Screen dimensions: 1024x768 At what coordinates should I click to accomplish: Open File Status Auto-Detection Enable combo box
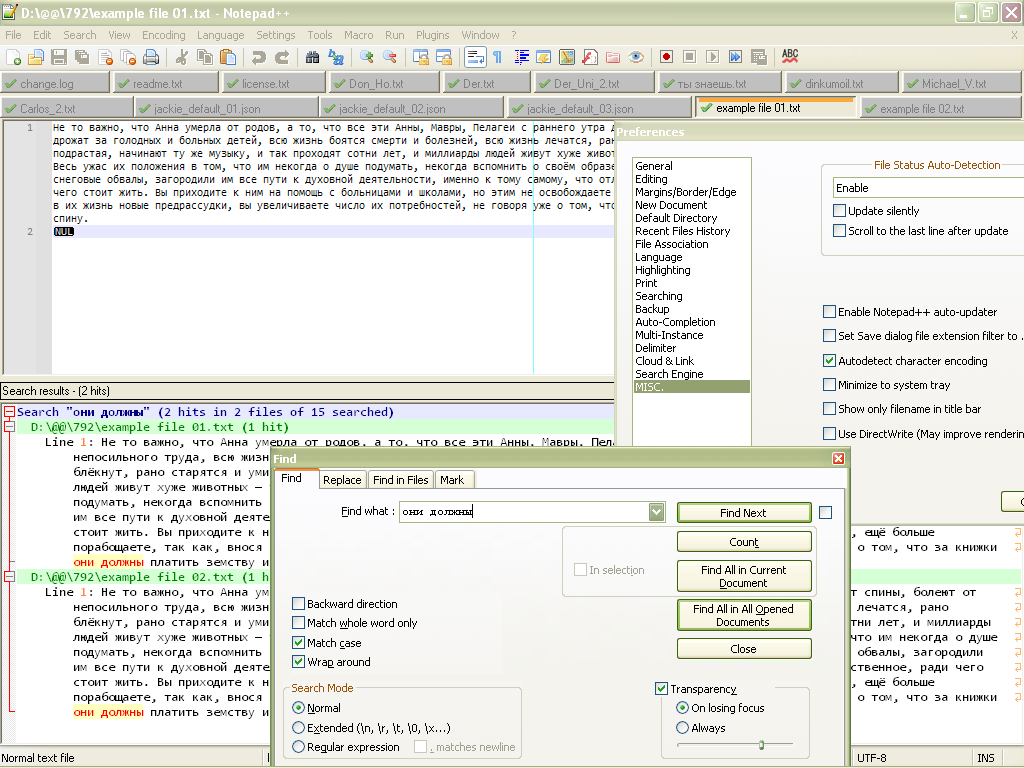tap(928, 188)
